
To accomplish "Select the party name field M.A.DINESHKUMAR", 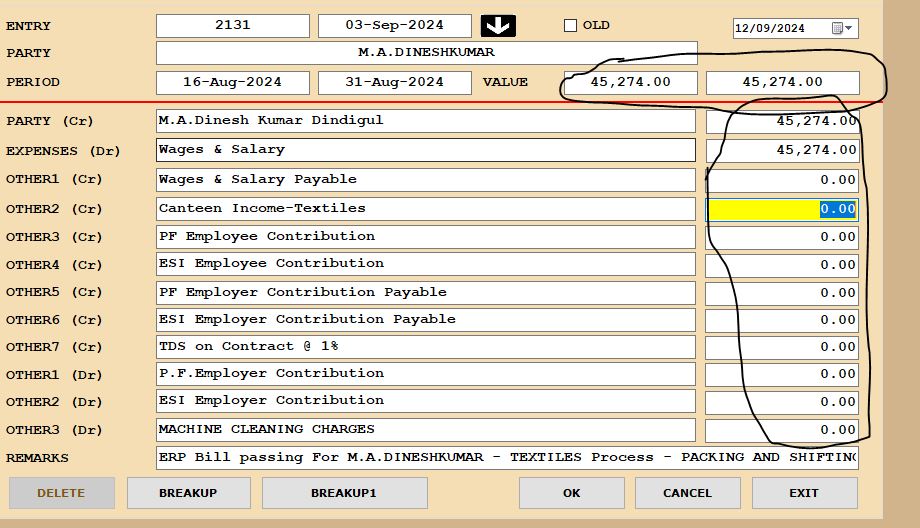I will click(x=426, y=53).
